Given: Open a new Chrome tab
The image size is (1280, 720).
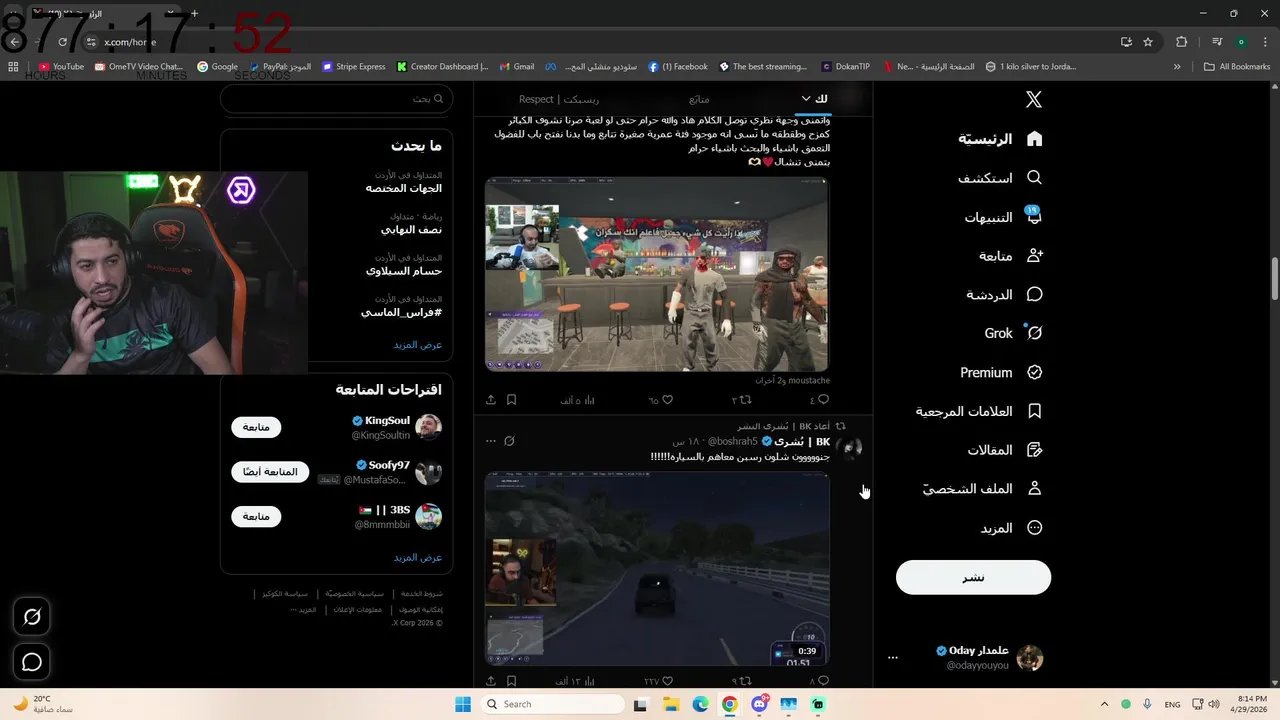Looking at the screenshot, I should [195, 14].
